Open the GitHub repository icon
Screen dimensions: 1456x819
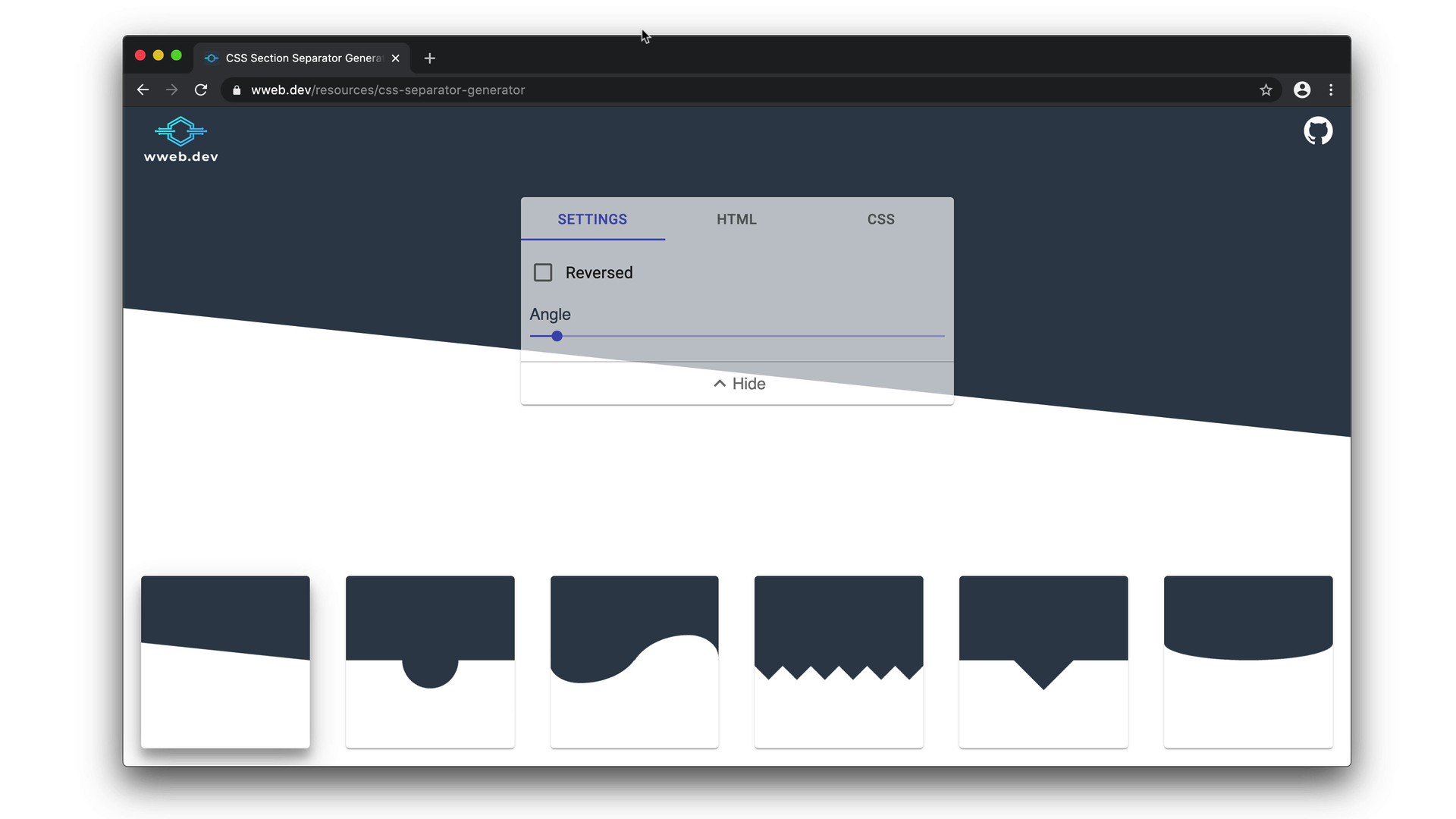(x=1318, y=131)
